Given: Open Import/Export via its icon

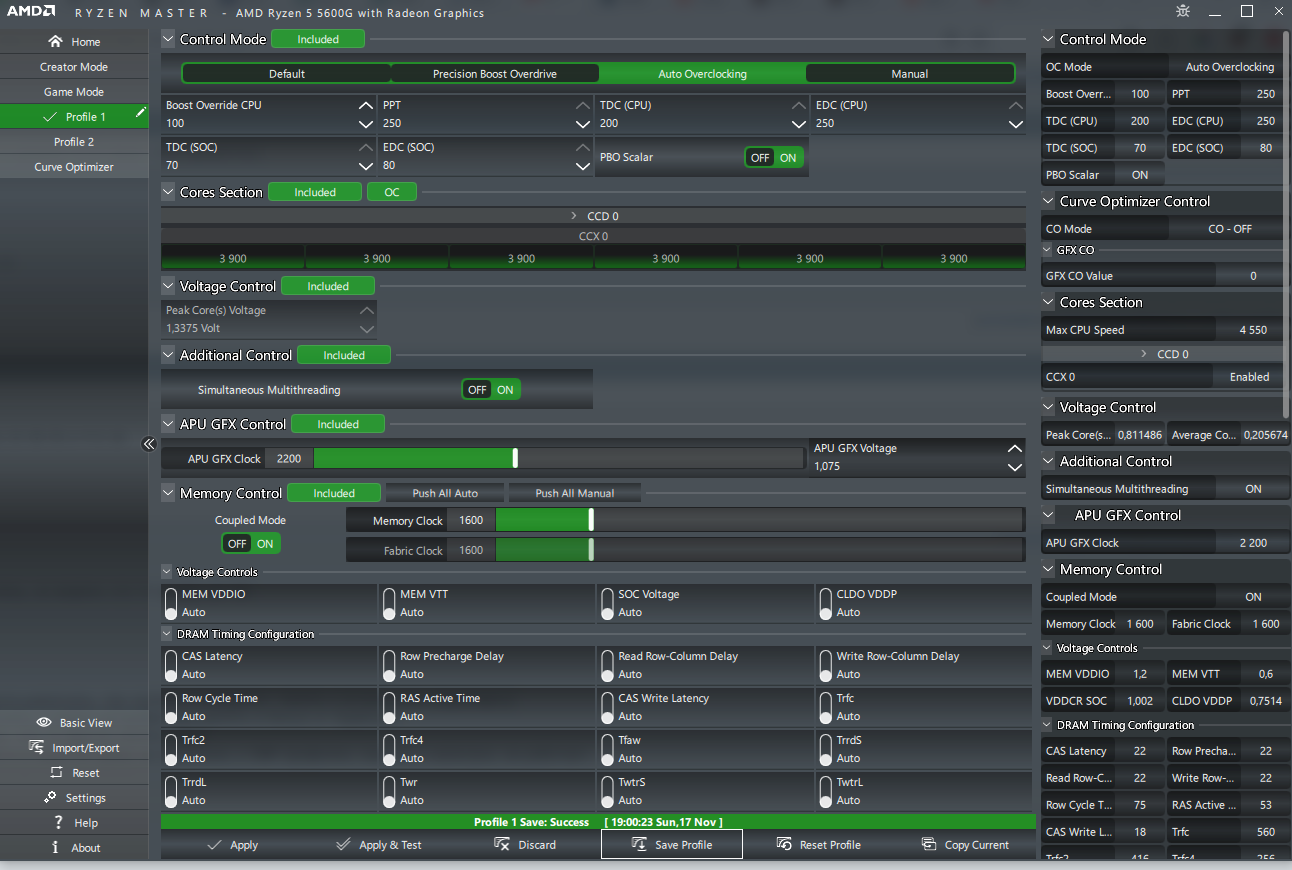Looking at the screenshot, I should (x=37, y=747).
